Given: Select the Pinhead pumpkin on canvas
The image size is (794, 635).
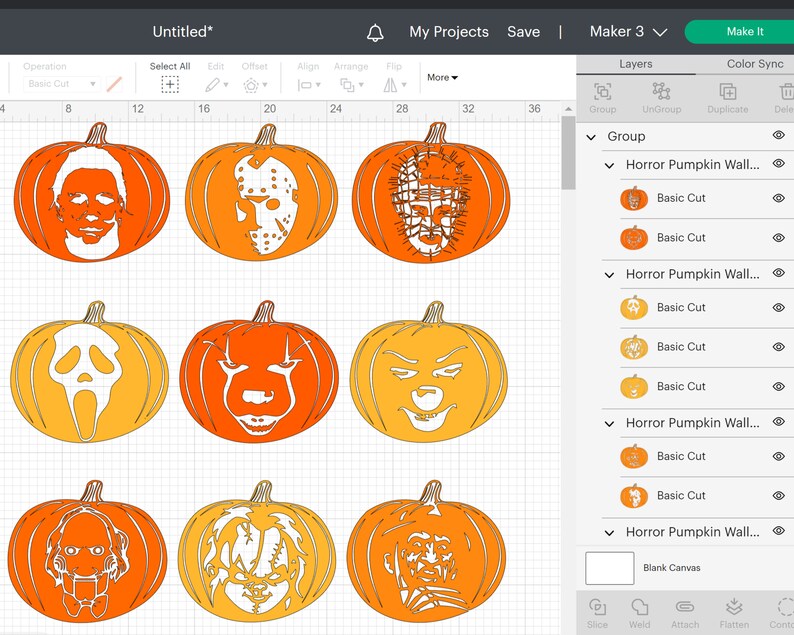Looking at the screenshot, I should 431,192.
